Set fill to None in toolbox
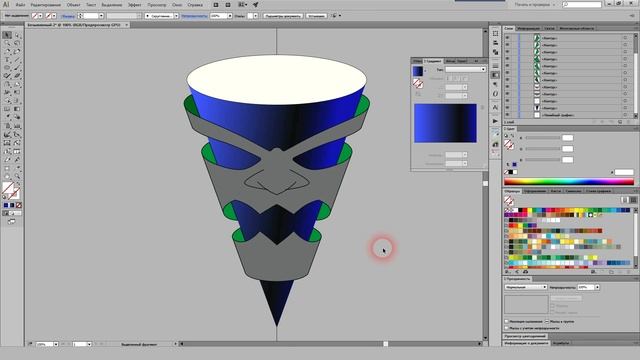Viewport: 640px width, 360px height. pos(18,205)
